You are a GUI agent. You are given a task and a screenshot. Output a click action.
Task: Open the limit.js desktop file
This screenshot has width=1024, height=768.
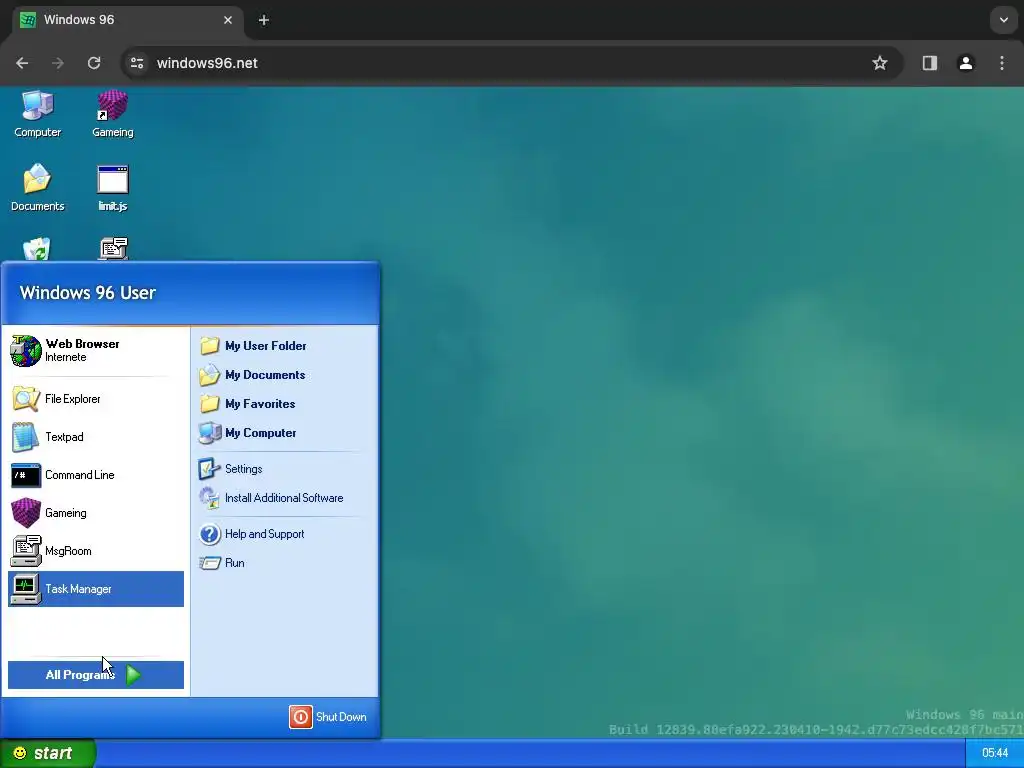click(x=112, y=188)
